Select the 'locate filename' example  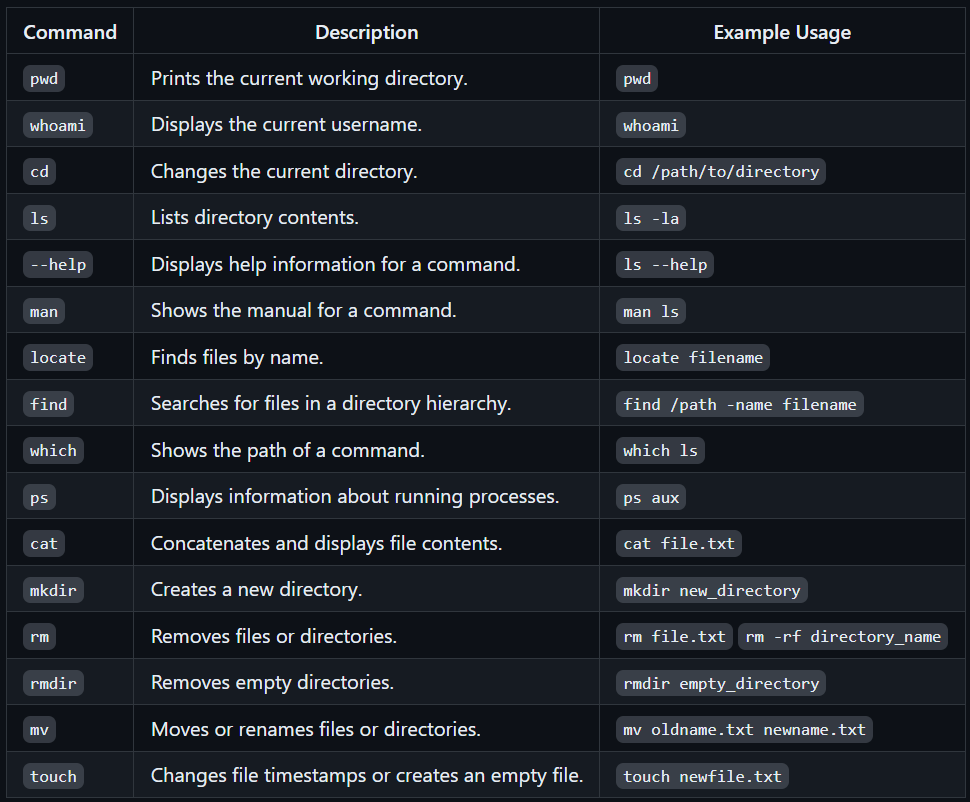coord(693,358)
